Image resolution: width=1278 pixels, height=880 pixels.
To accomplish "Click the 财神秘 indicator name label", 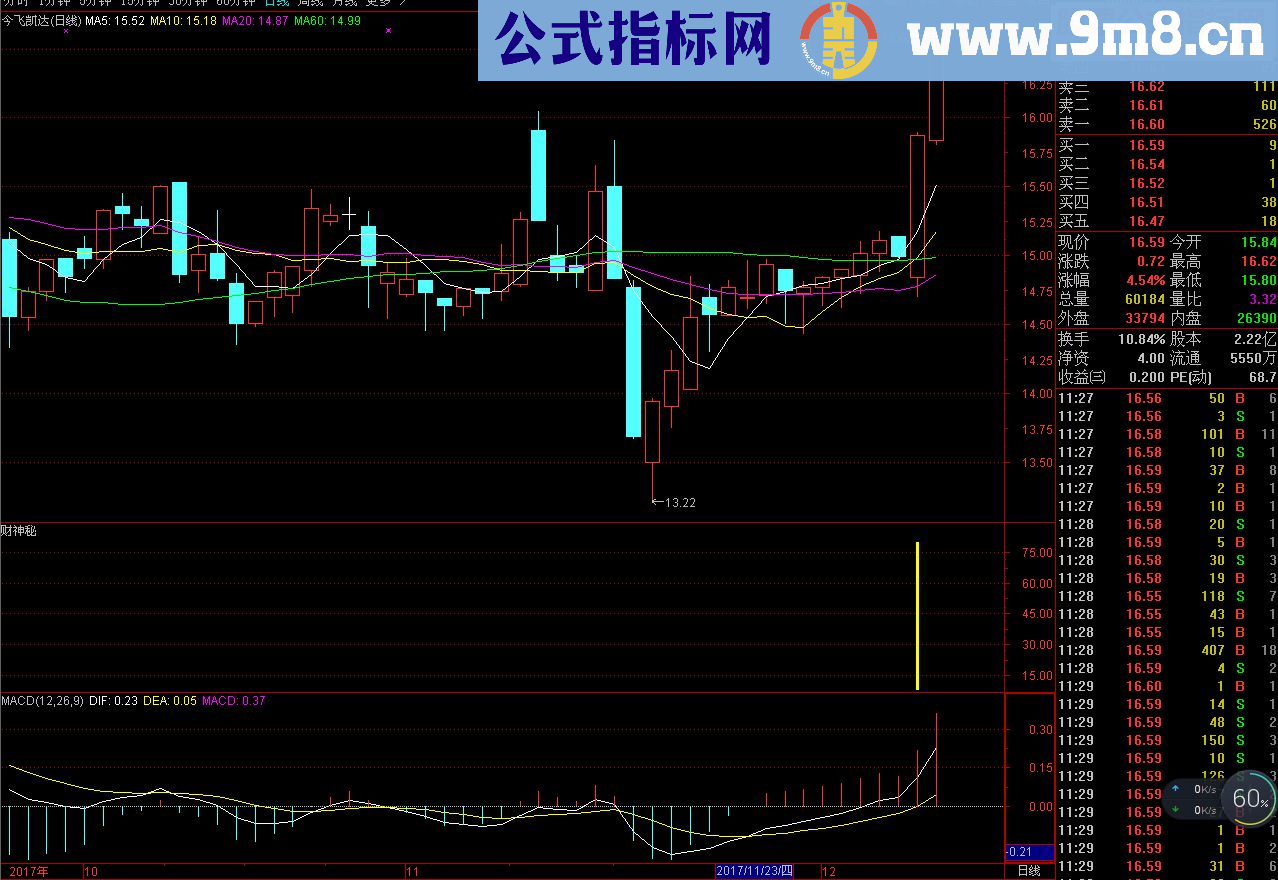I will pyautogui.click(x=19, y=531).
